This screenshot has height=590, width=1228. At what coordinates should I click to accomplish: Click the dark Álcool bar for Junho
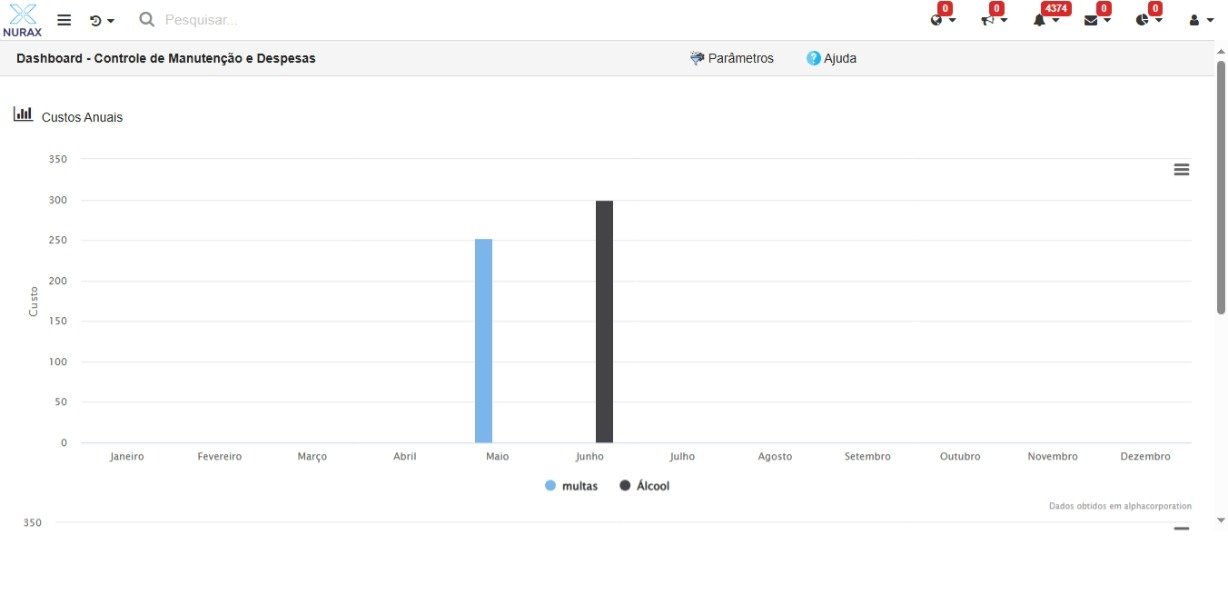(x=604, y=320)
